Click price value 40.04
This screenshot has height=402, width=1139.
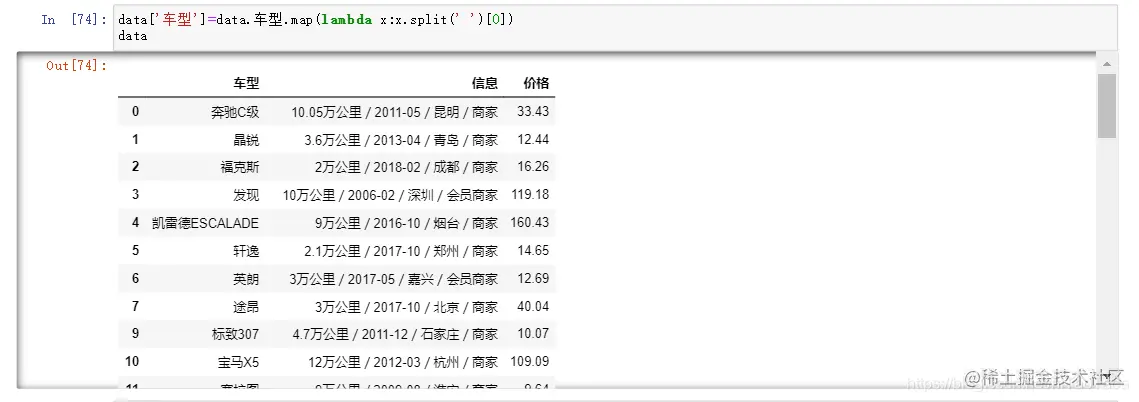[533, 306]
